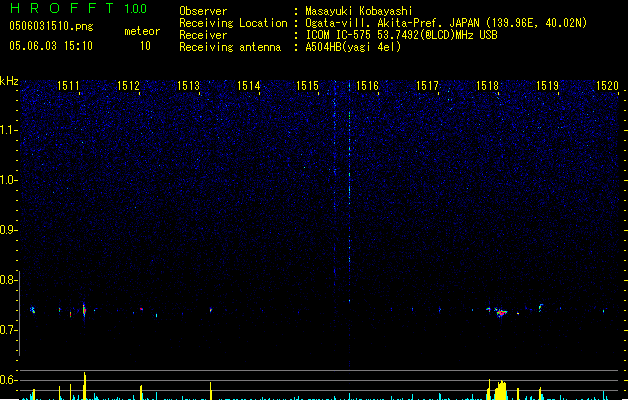Click the 0.7 kHz frequency axis label
This screenshot has height=400, width=629.
[8, 330]
